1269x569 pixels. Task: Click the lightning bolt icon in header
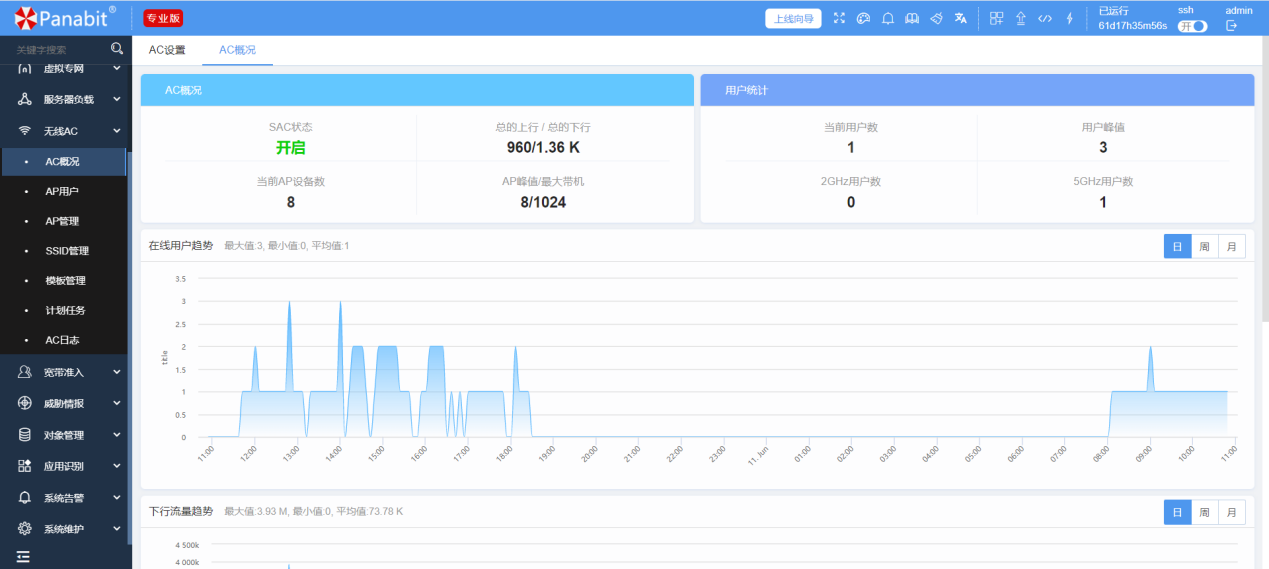[1069, 18]
